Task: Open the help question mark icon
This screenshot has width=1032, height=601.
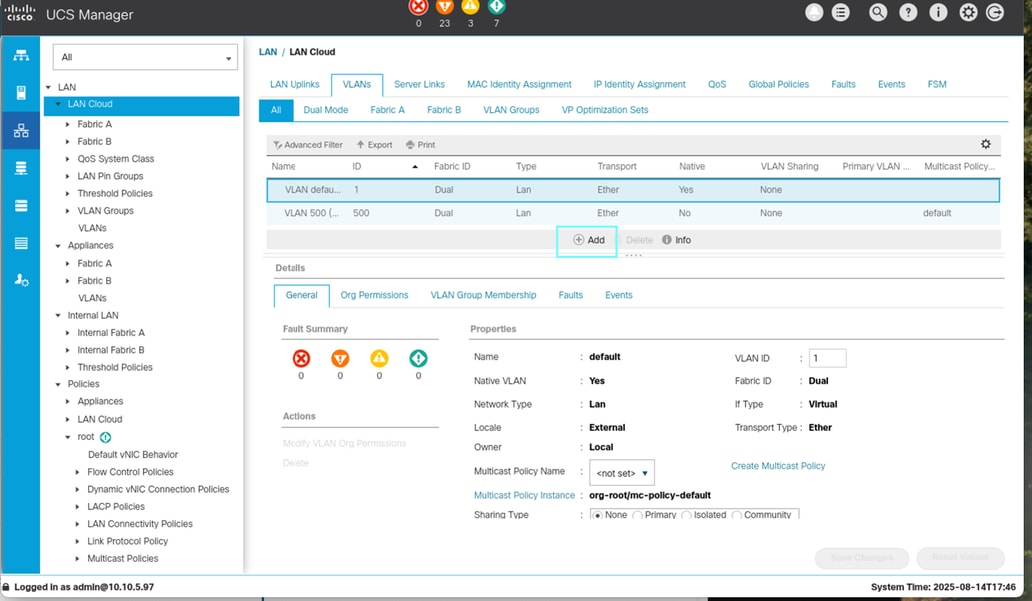Action: (x=908, y=13)
